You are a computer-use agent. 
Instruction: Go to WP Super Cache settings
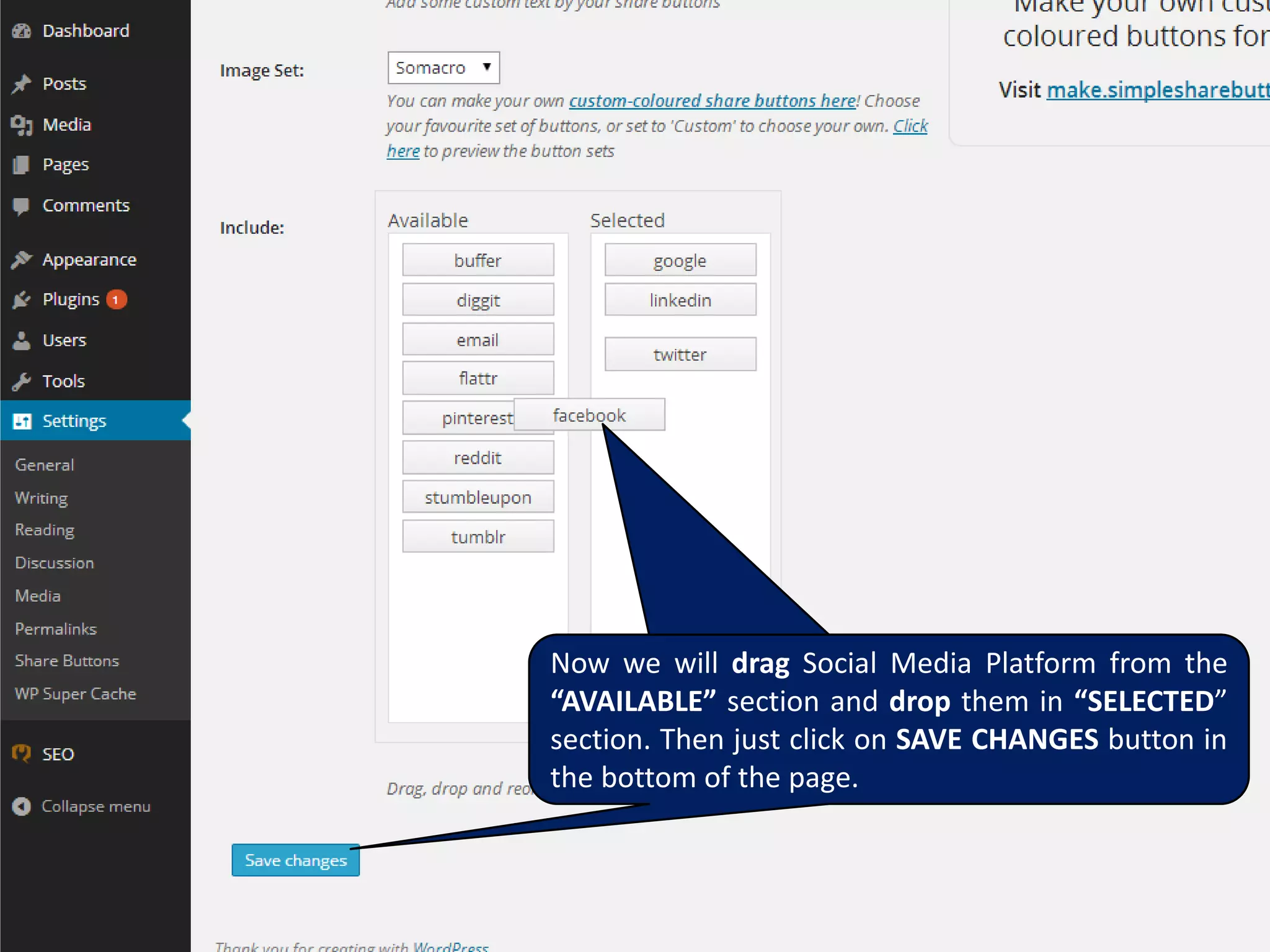pyautogui.click(x=76, y=694)
